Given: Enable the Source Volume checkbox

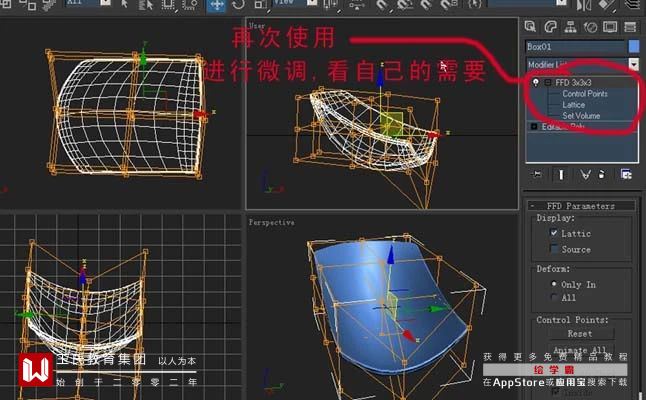Looking at the screenshot, I should coord(554,249).
